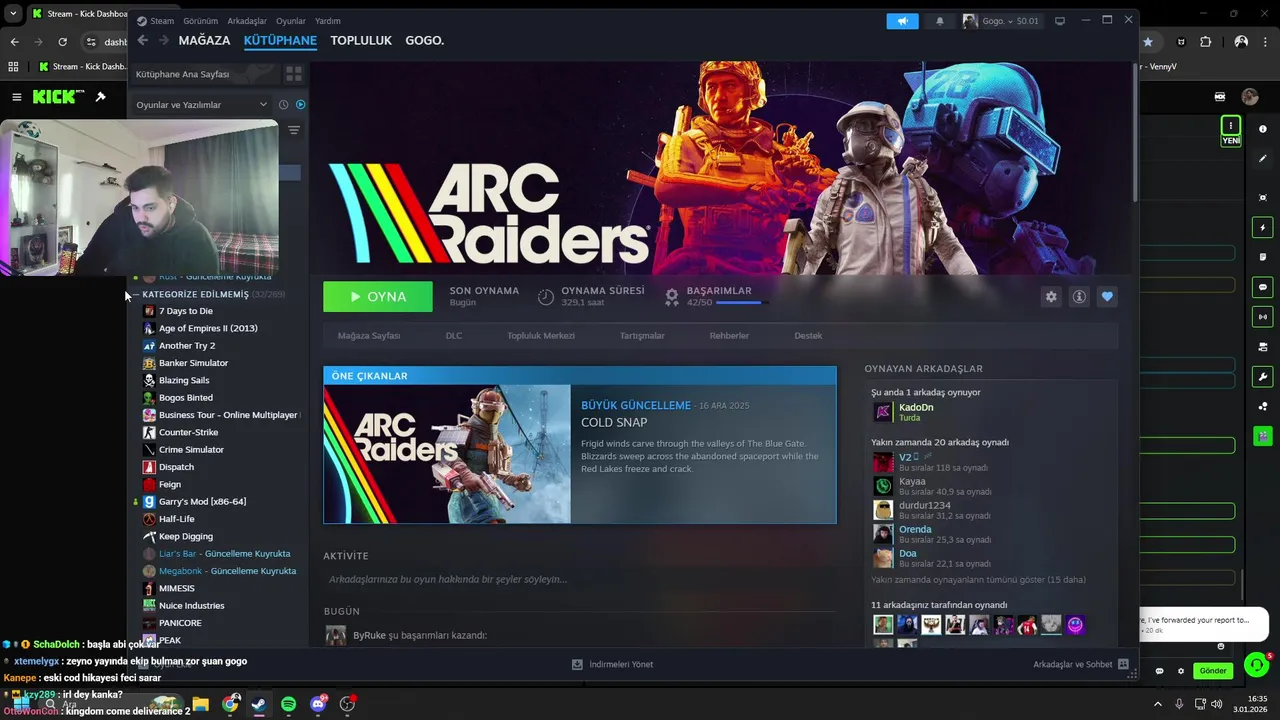
Task: Open Oyunlar menu
Action: [291, 21]
